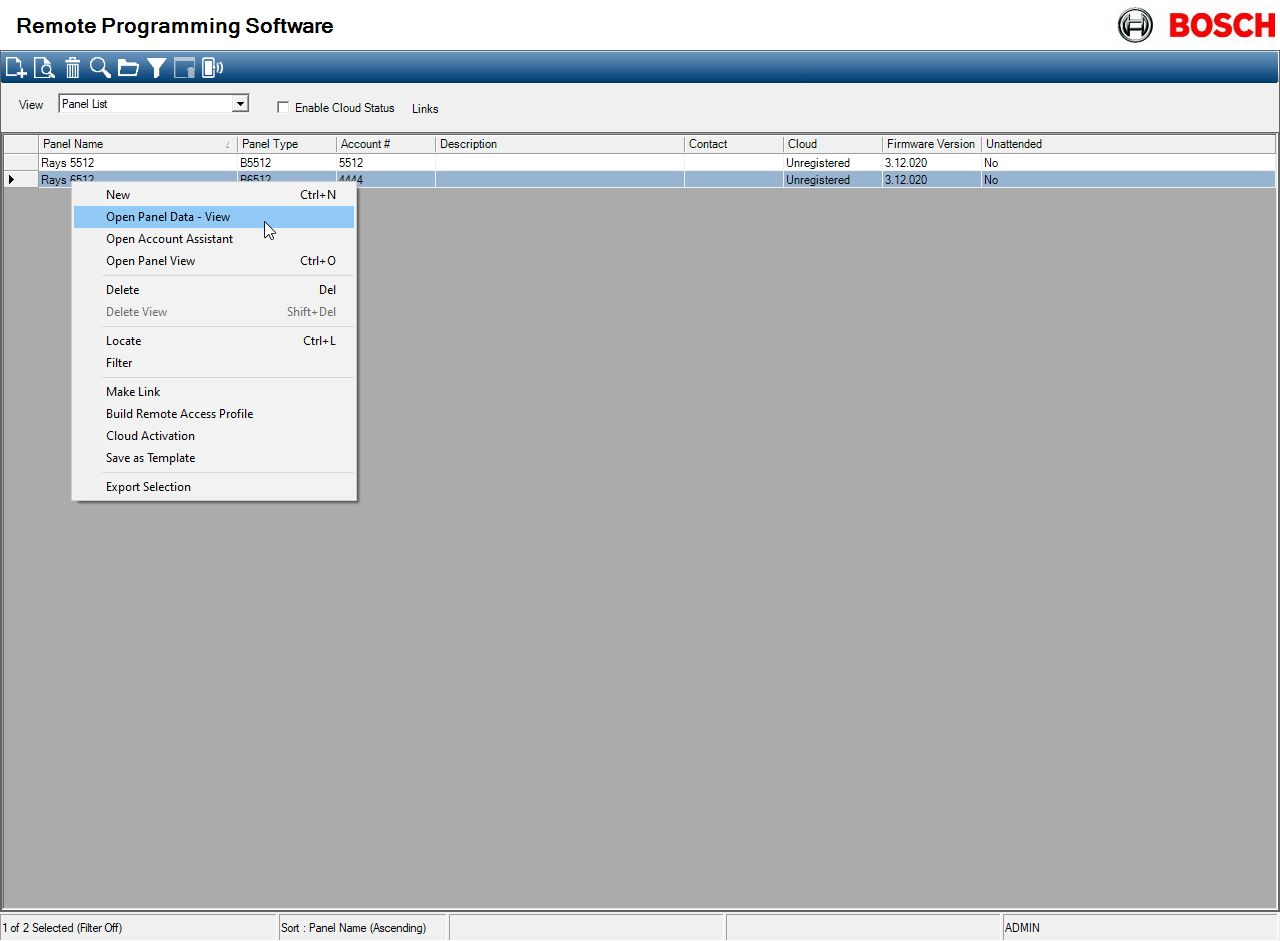This screenshot has height=941, width=1280.
Task: Click the magnifying glass locate icon
Action: click(x=100, y=68)
